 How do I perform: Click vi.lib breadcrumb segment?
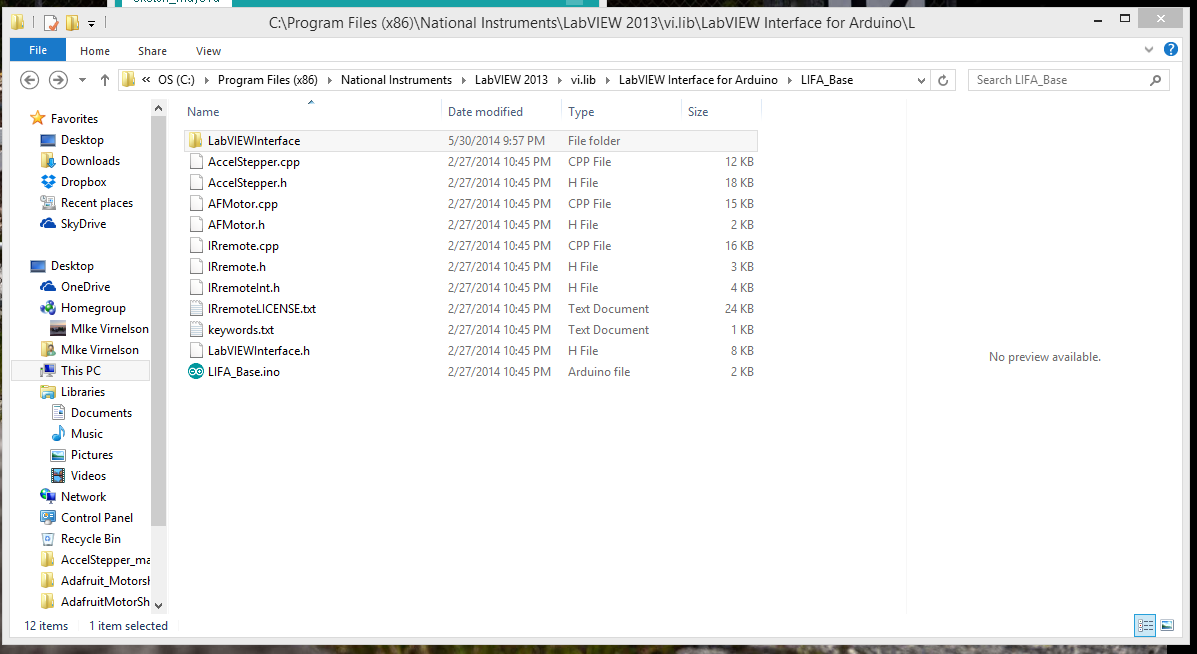click(x=582, y=80)
